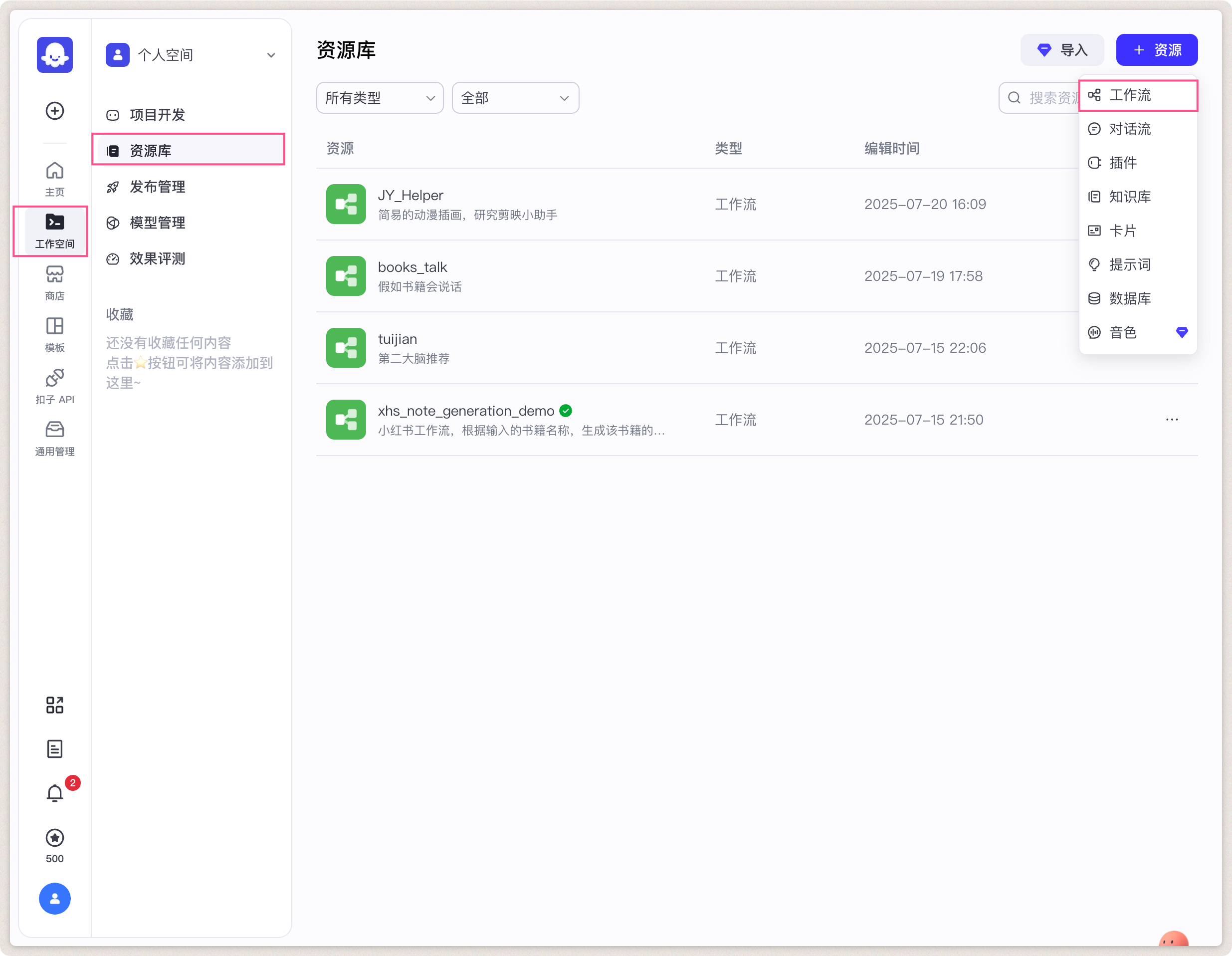Click the Coze logo at top left
This screenshot has width=1232, height=956.
54,55
